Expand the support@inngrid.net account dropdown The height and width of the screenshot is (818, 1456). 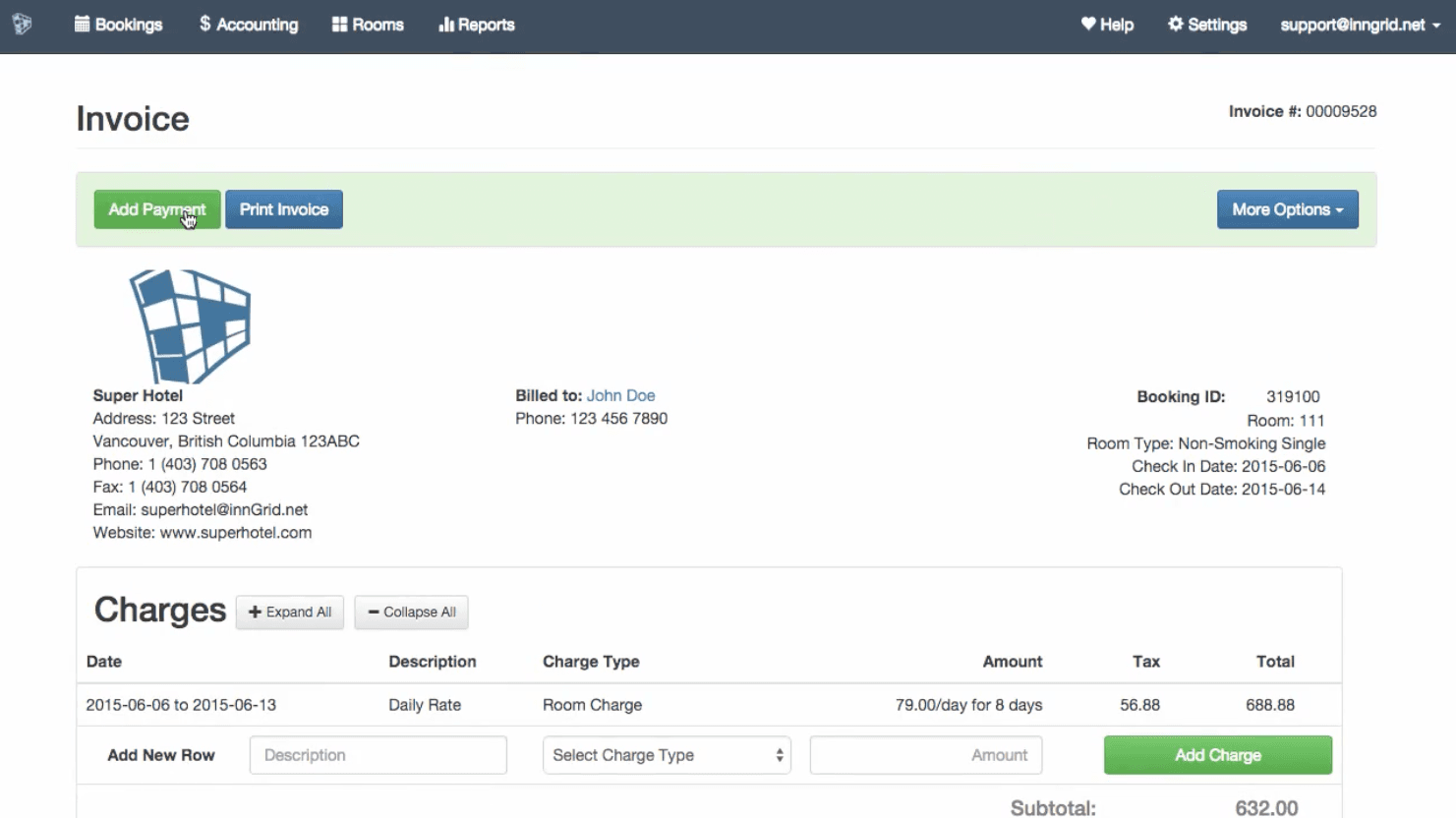[1360, 25]
